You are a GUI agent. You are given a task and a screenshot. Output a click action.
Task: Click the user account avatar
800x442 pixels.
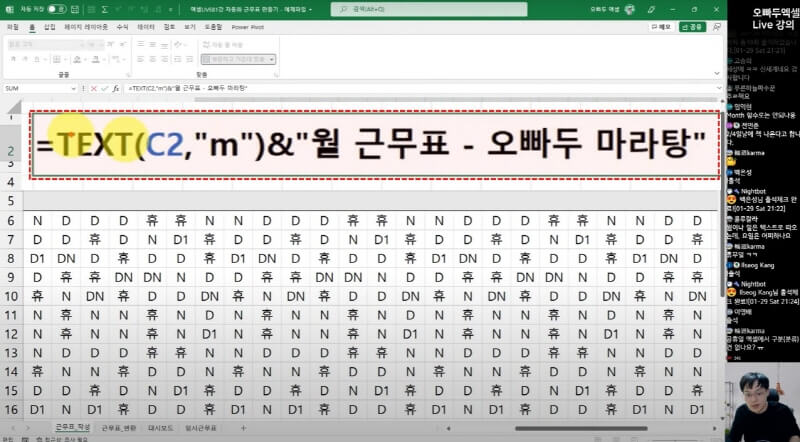(x=630, y=9)
